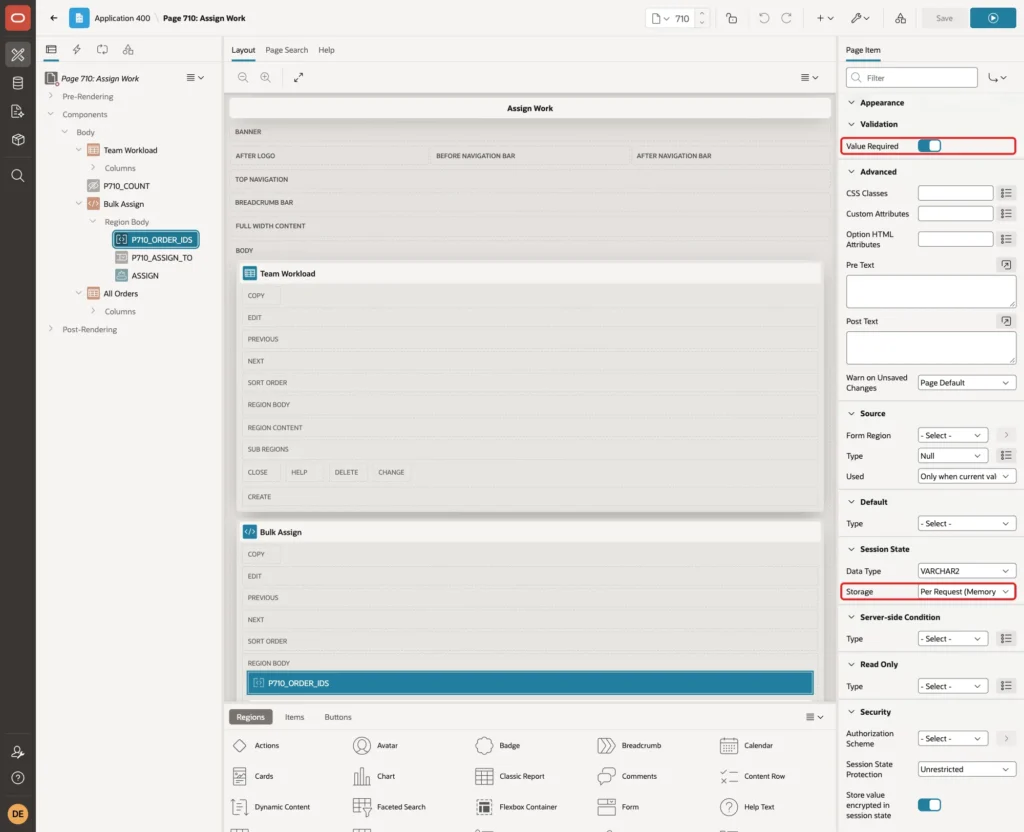The height and width of the screenshot is (832, 1024).
Task: Open the App Builder icon in sidebar
Action: point(18,55)
